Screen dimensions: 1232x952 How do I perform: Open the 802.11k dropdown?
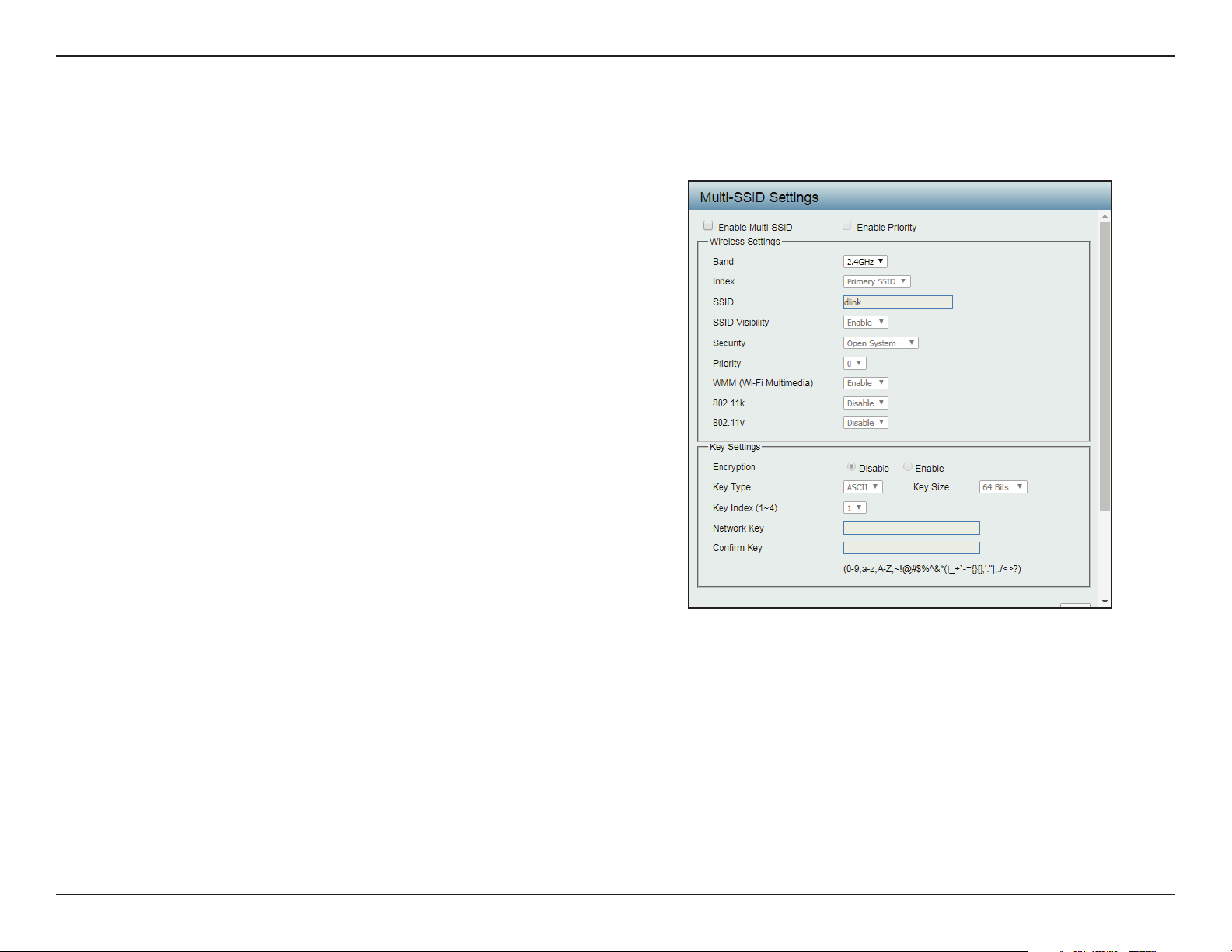pyautogui.click(x=866, y=403)
